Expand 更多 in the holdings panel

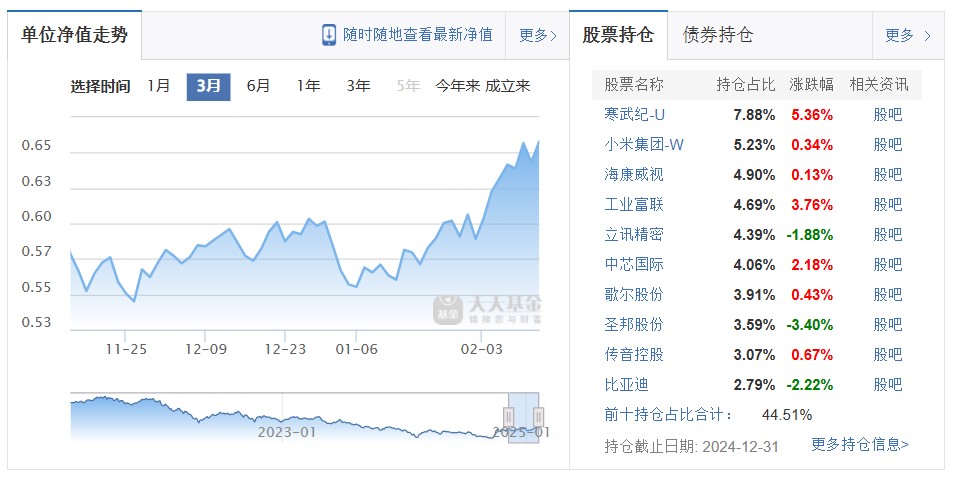(907, 35)
